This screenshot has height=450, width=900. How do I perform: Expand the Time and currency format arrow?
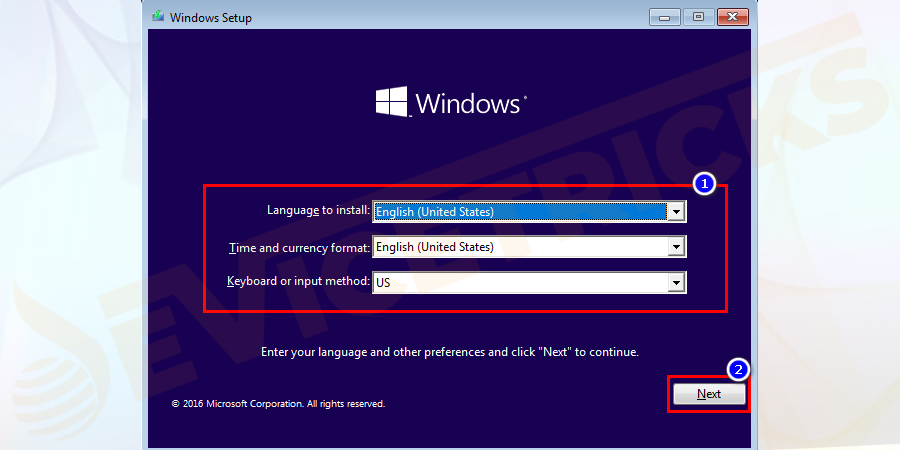pos(677,247)
